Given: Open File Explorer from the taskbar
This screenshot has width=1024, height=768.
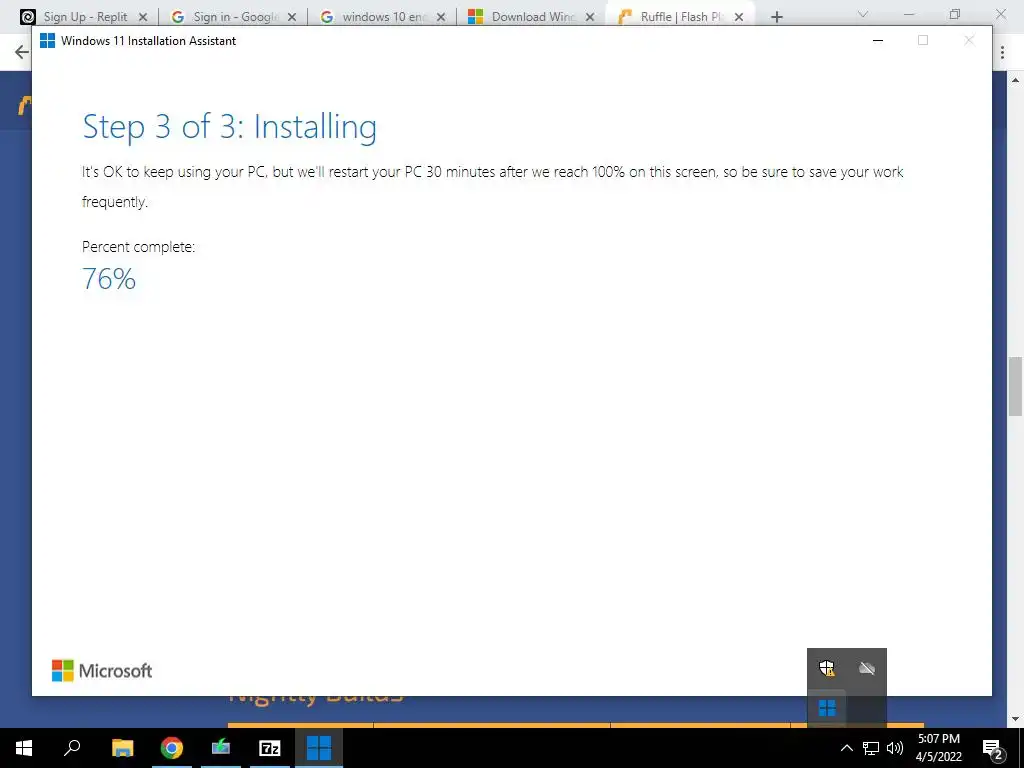Looking at the screenshot, I should click(122, 748).
